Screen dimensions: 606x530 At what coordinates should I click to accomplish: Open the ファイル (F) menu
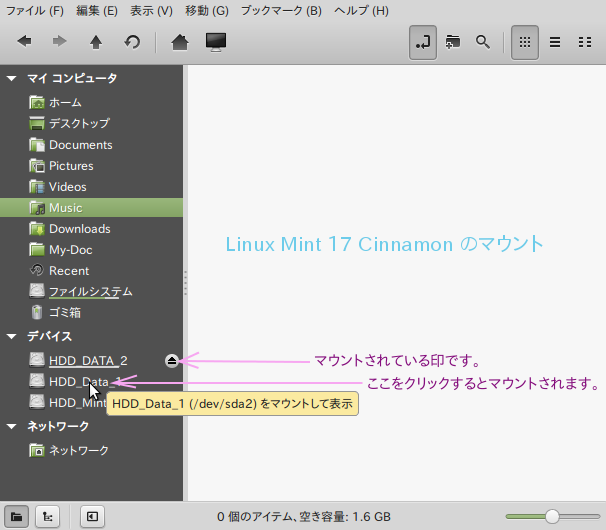click(x=35, y=10)
